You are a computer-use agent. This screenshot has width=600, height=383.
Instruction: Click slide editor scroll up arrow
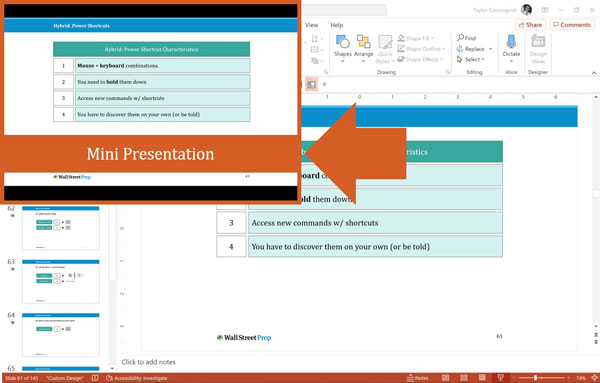(596, 97)
